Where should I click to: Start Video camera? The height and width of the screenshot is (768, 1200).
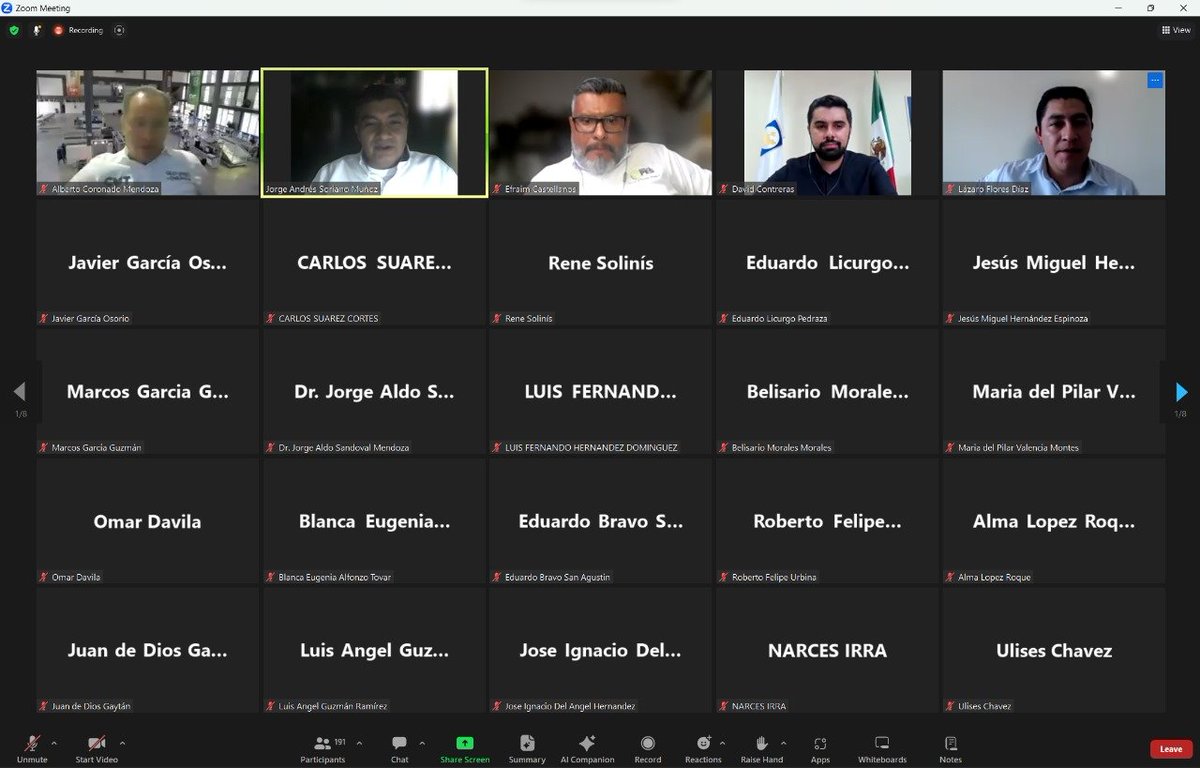[97, 749]
